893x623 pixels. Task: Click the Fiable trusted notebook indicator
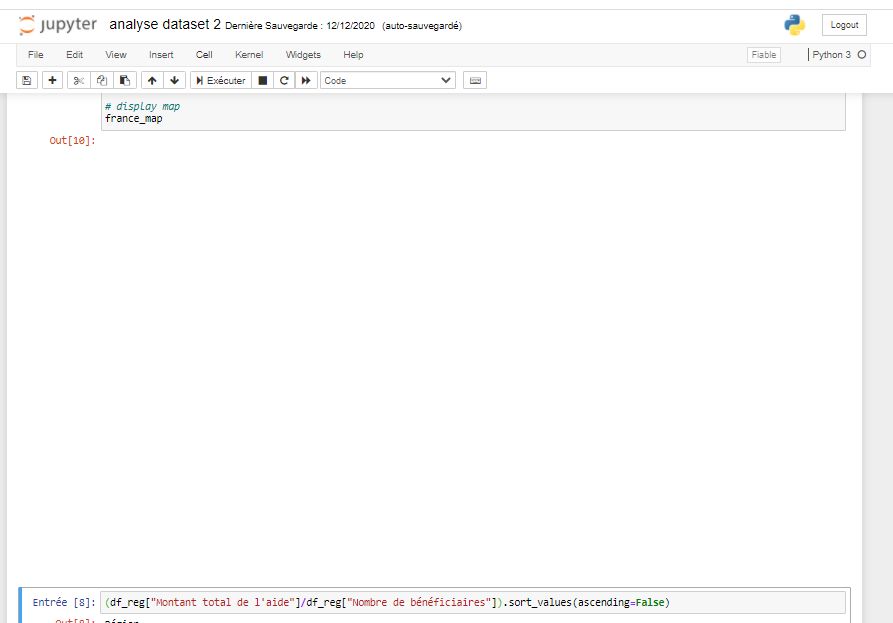[764, 55]
